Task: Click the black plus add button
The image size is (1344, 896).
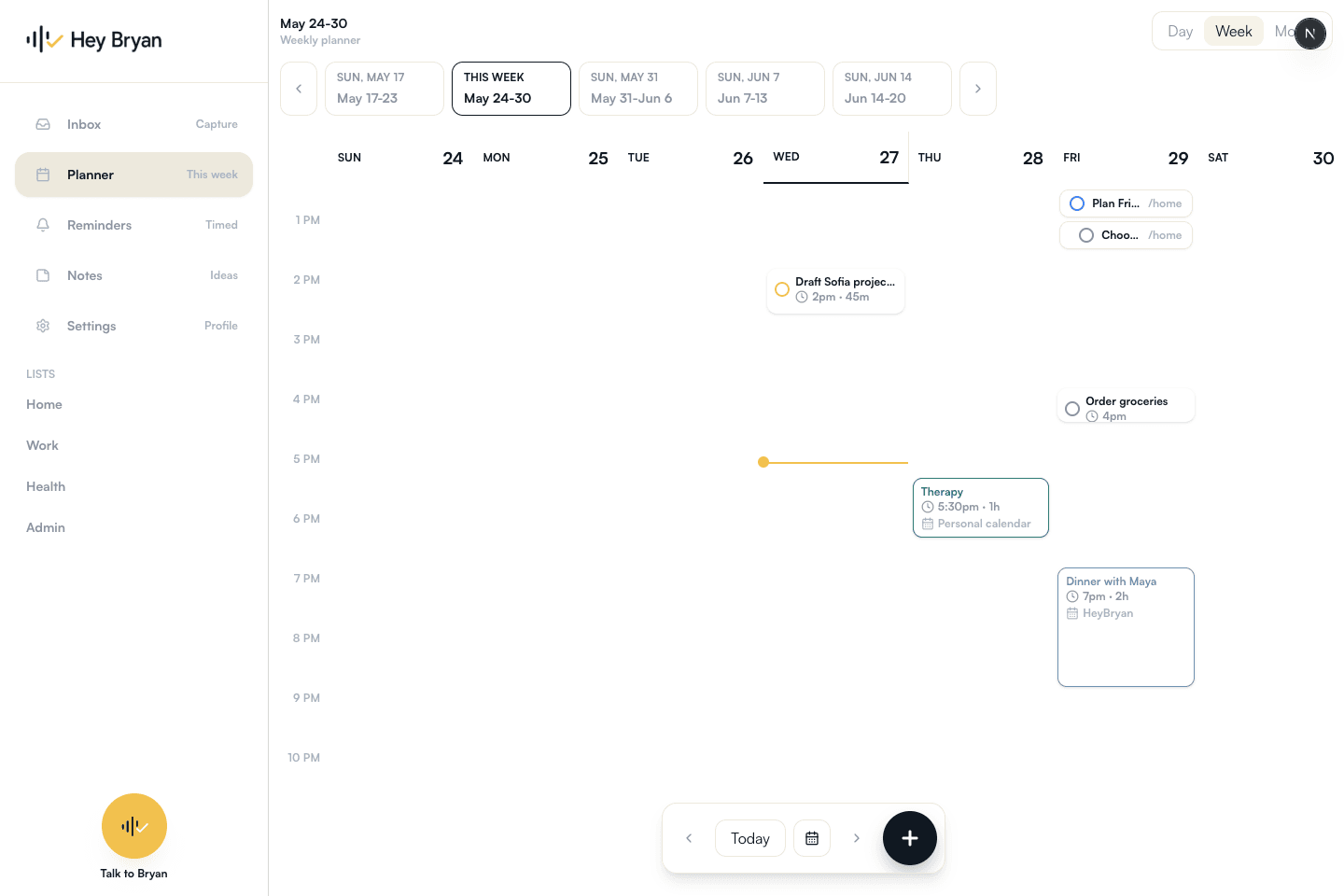Action: (910, 838)
